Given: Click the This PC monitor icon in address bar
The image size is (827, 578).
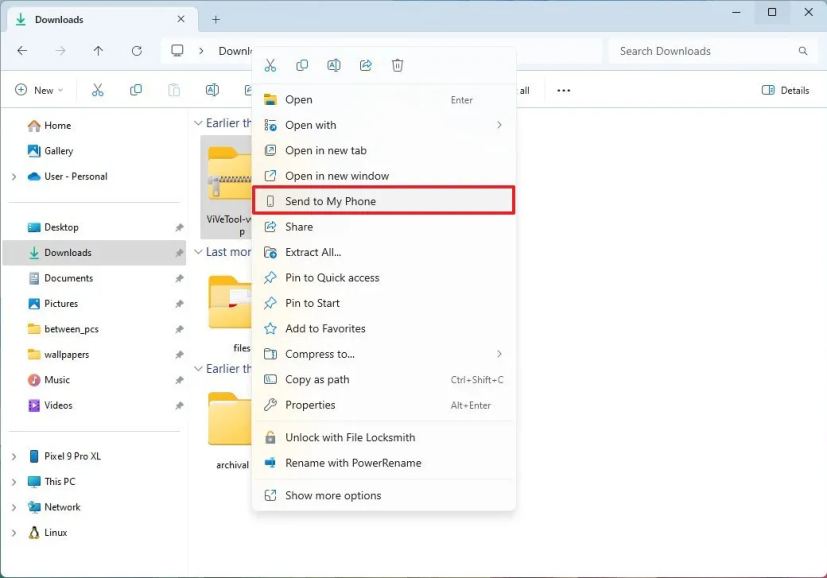Looking at the screenshot, I should click(177, 51).
